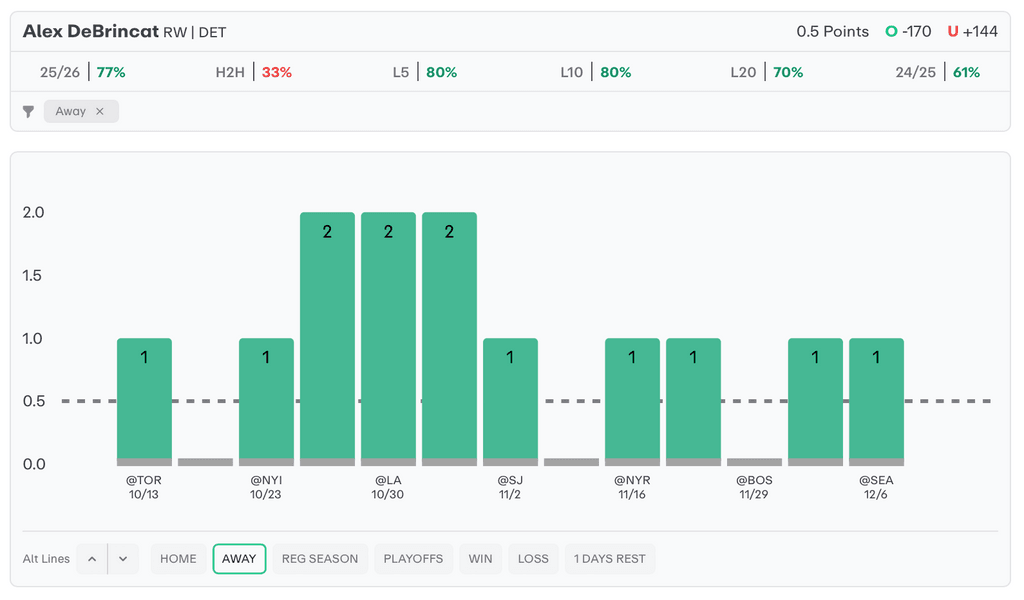This screenshot has width=1024, height=600.
Task: Select the Over -170 odds
Action: tap(908, 32)
